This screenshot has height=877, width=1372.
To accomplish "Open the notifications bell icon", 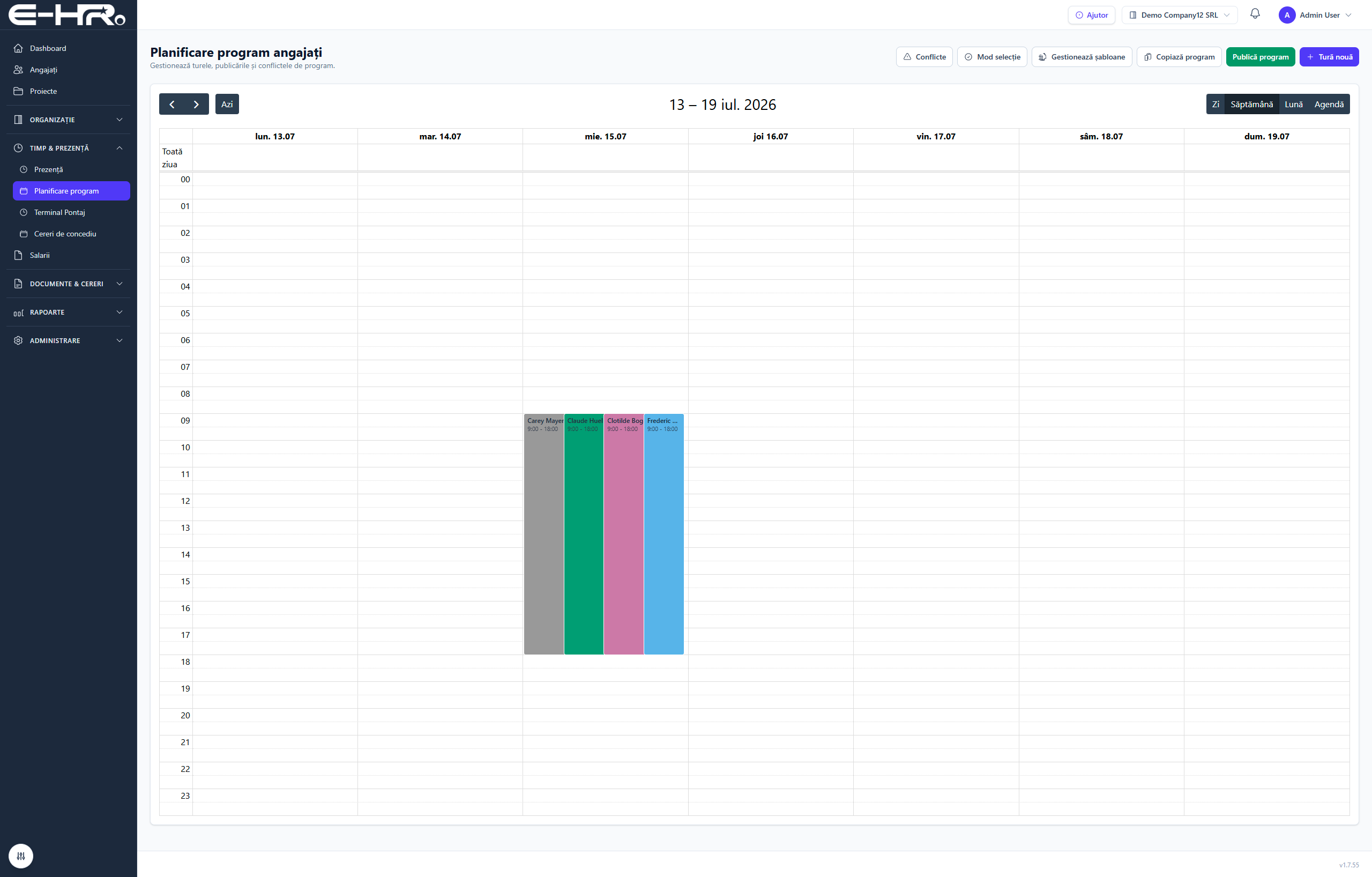I will pyautogui.click(x=1255, y=14).
